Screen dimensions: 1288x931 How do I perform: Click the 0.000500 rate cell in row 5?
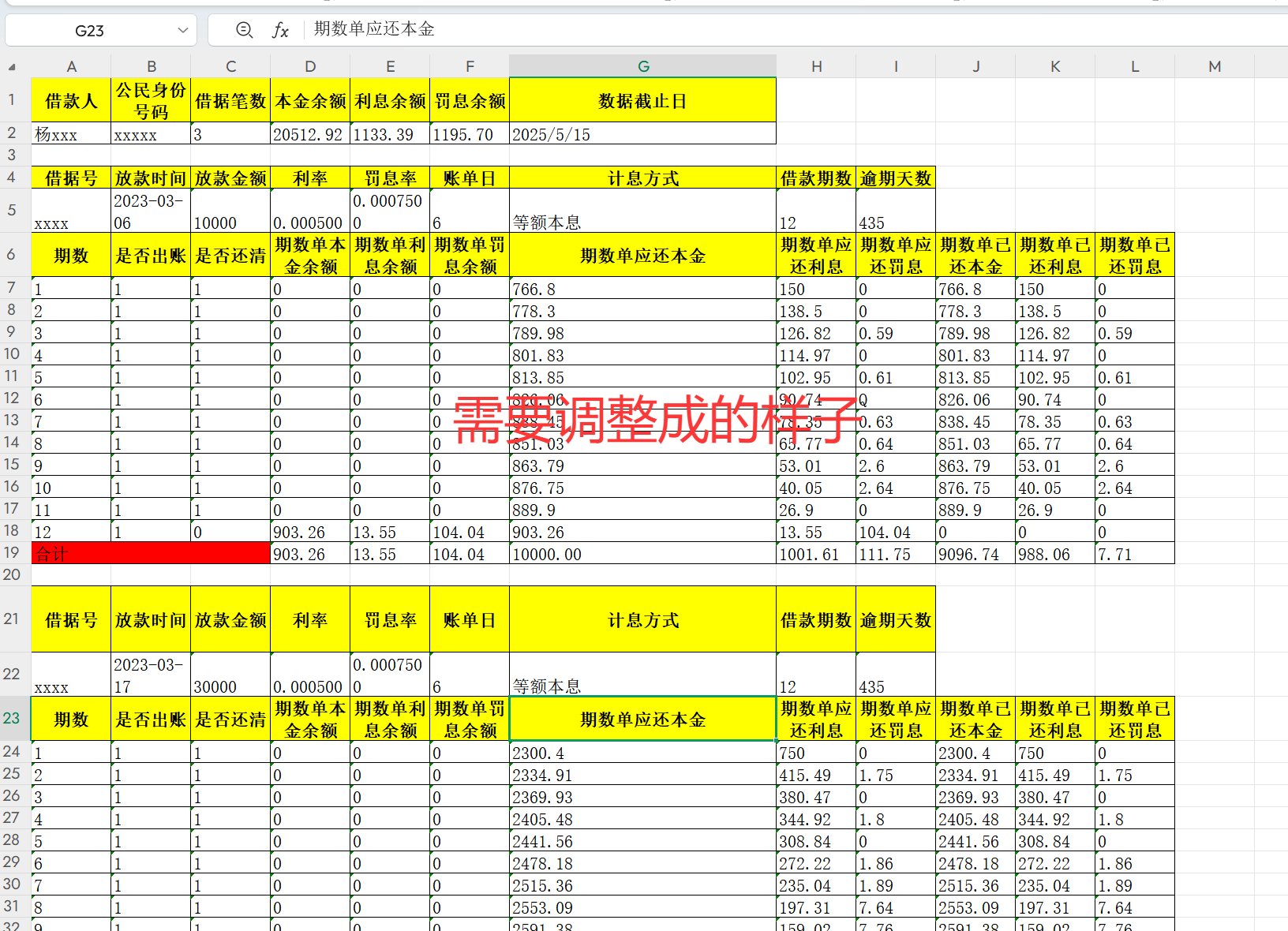click(x=310, y=211)
